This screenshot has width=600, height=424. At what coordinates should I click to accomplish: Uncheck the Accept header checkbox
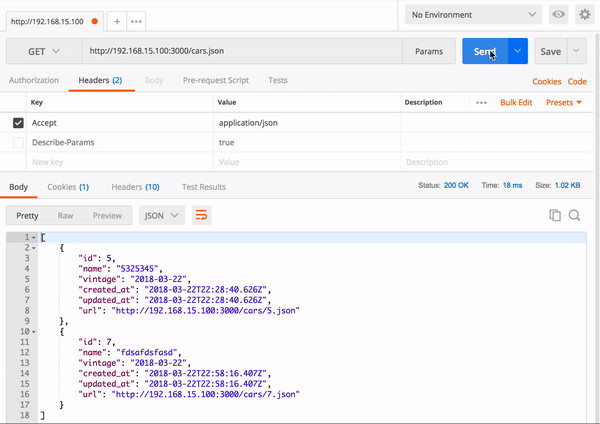click(18, 123)
